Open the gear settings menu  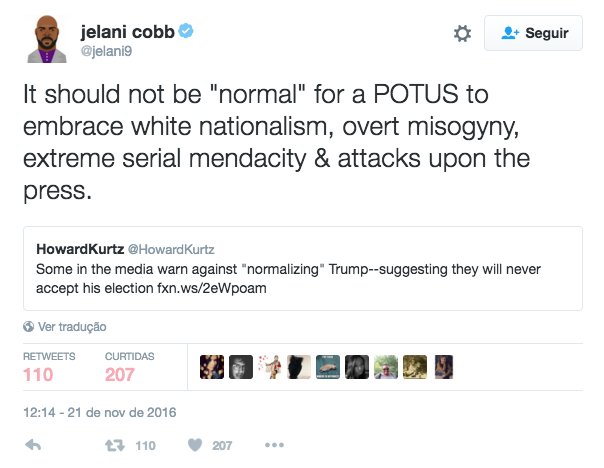click(462, 34)
